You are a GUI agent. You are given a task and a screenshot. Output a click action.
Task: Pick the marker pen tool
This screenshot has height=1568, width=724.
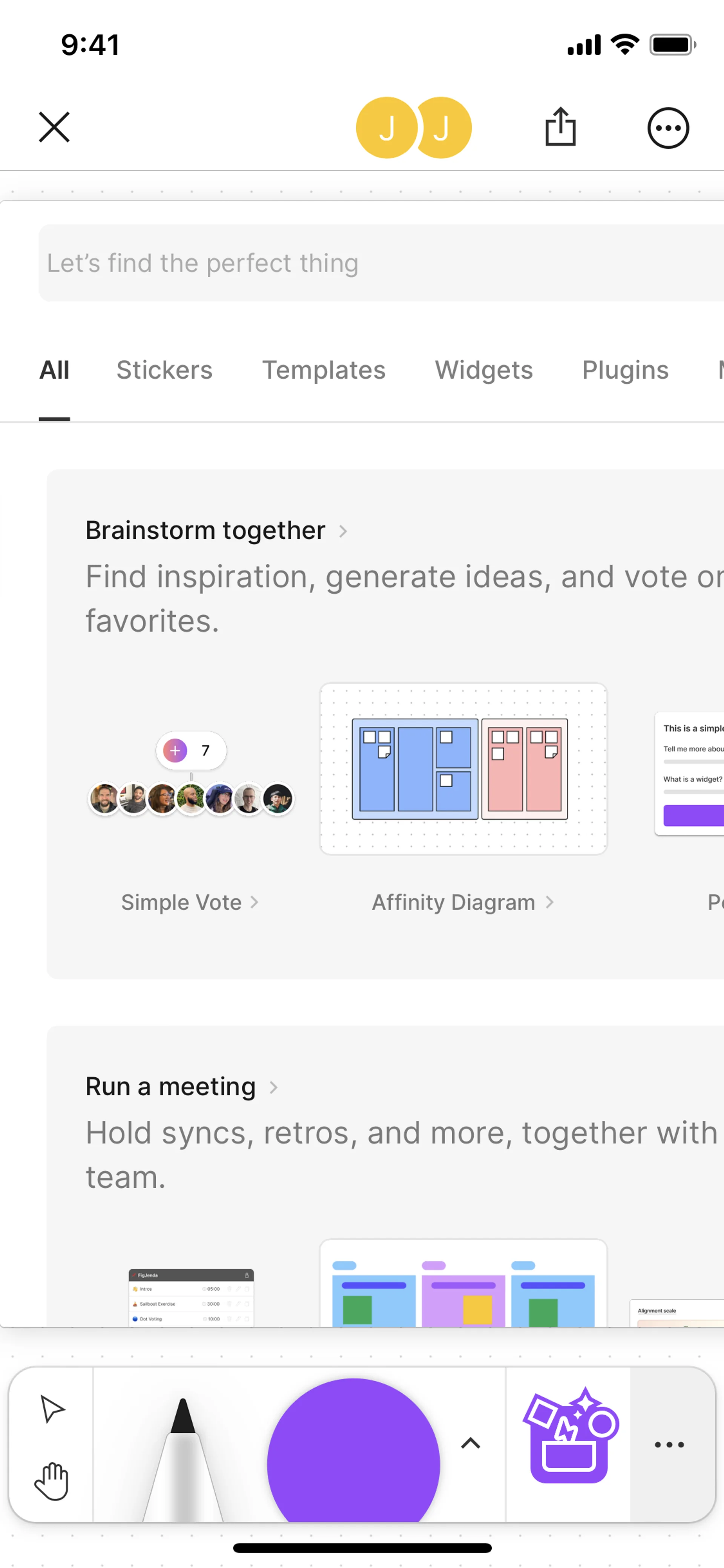click(183, 1461)
